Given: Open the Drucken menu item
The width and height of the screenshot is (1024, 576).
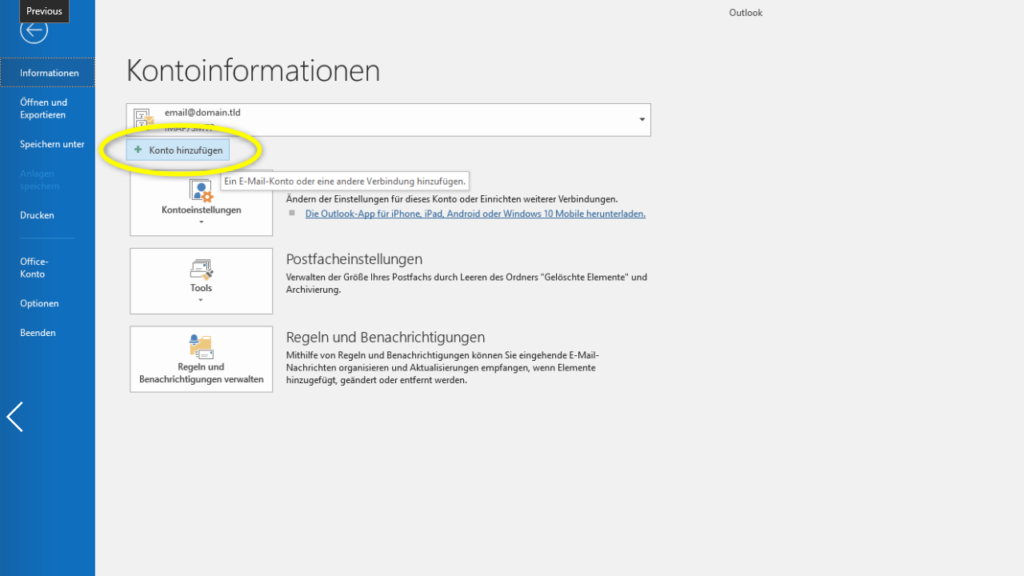Looking at the screenshot, I should click(x=37, y=215).
